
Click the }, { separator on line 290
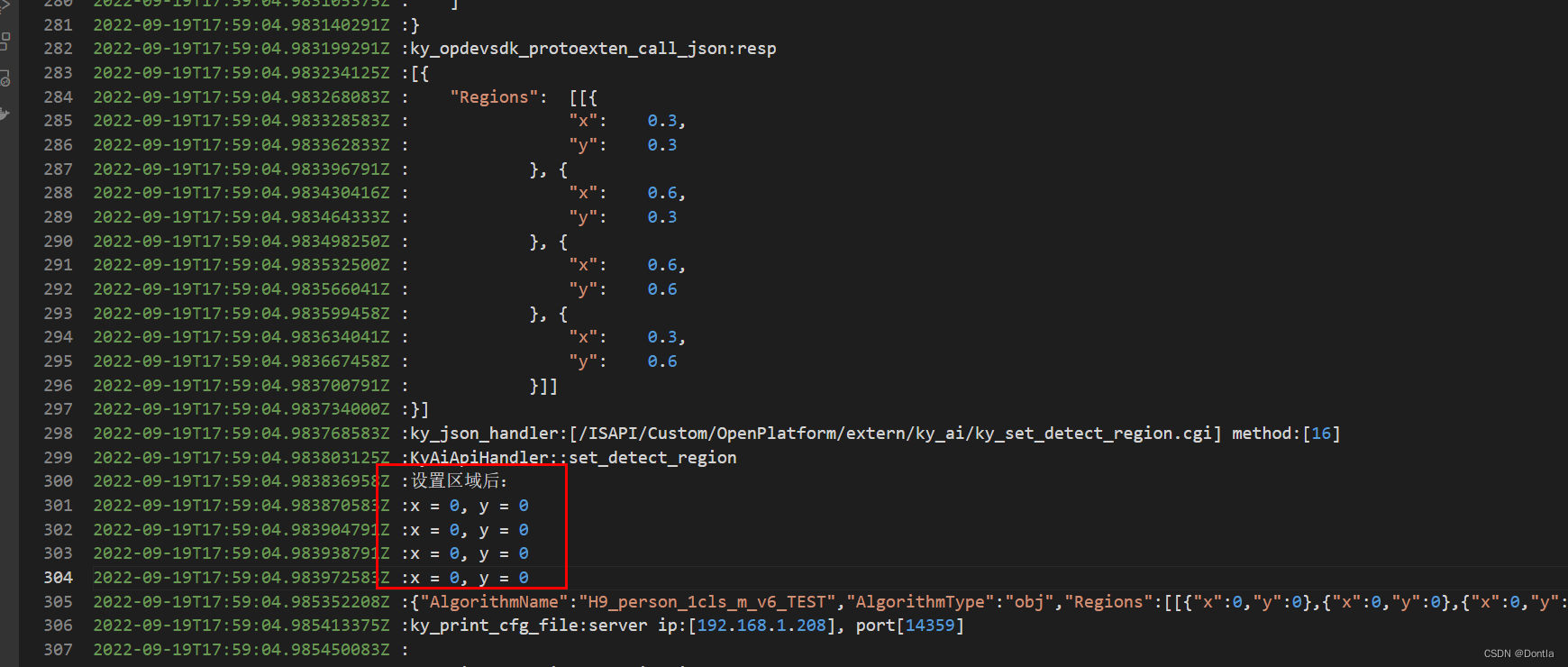(x=549, y=242)
